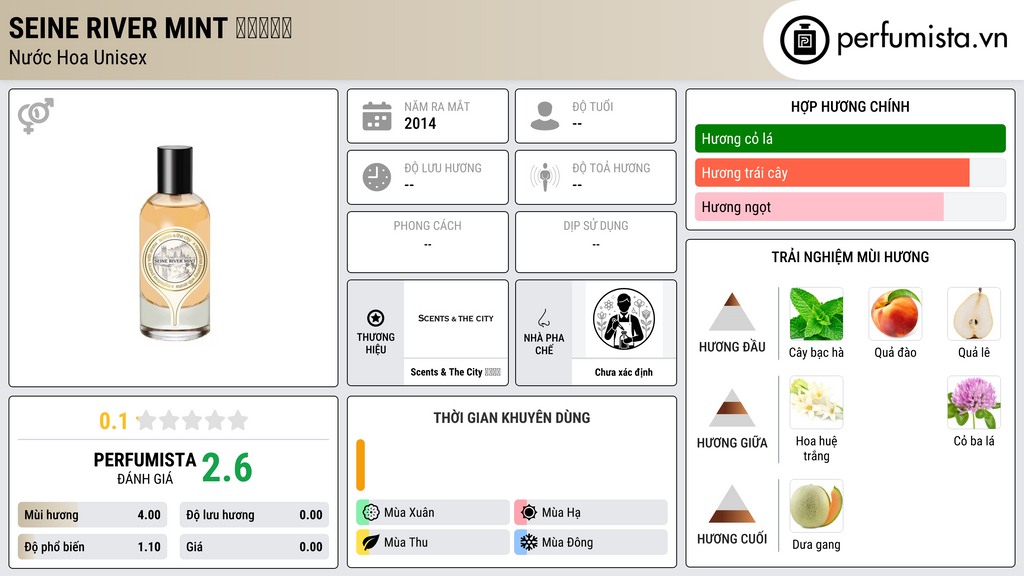Click the Dưa gang melon image
The width and height of the screenshot is (1024, 576).
point(816,506)
